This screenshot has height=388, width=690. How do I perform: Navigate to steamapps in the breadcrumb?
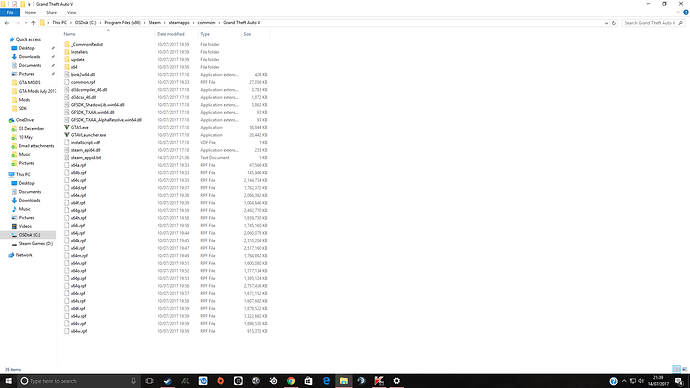coord(179,22)
